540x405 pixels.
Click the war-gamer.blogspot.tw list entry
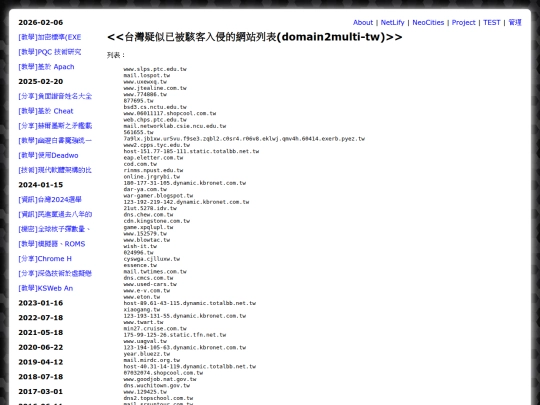click(x=158, y=196)
